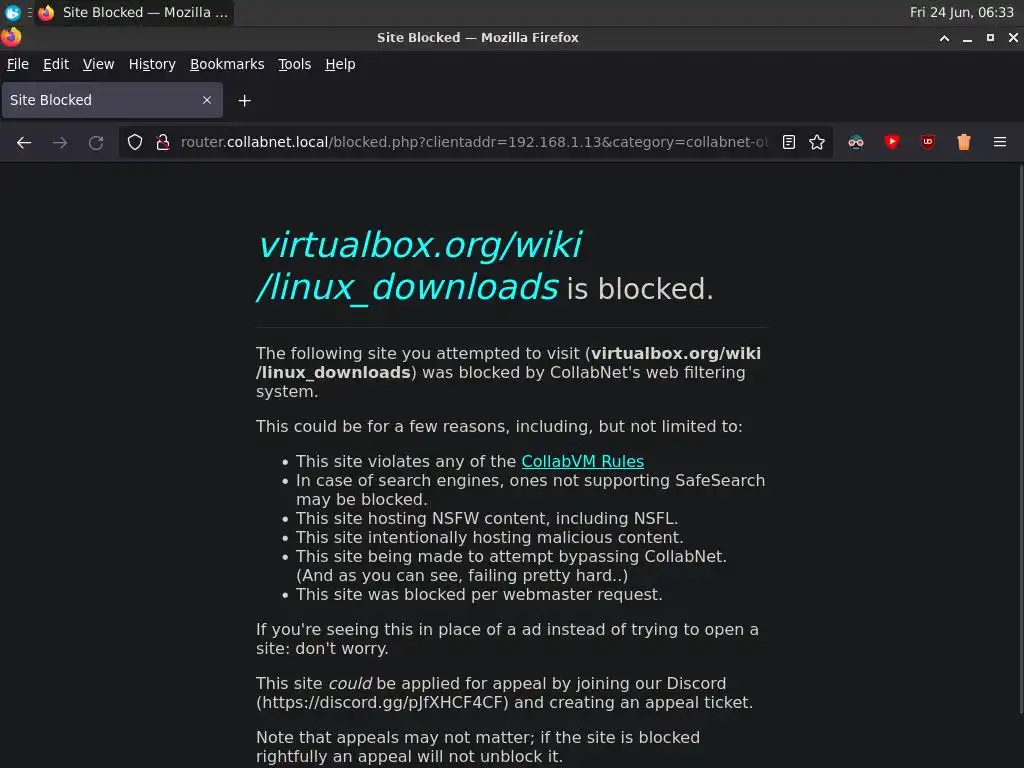Go back to the previous page
The height and width of the screenshot is (768, 1024).
[24, 142]
